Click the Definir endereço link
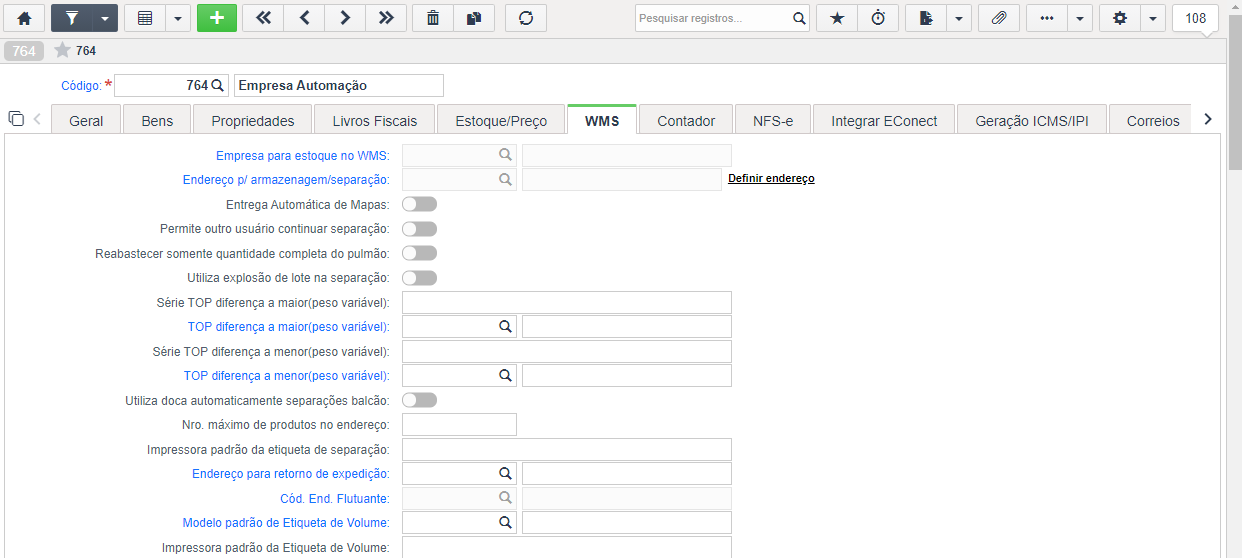Screen dimensions: 1242x558 [771, 178]
